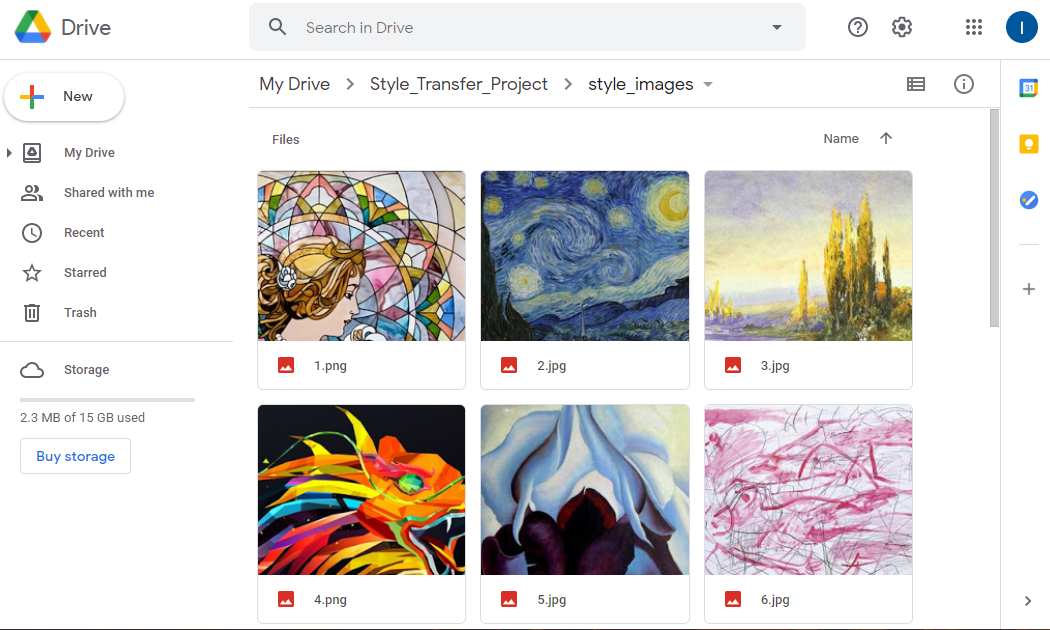Click the Buy storage button
Image resolution: width=1050 pixels, height=630 pixels.
75,456
